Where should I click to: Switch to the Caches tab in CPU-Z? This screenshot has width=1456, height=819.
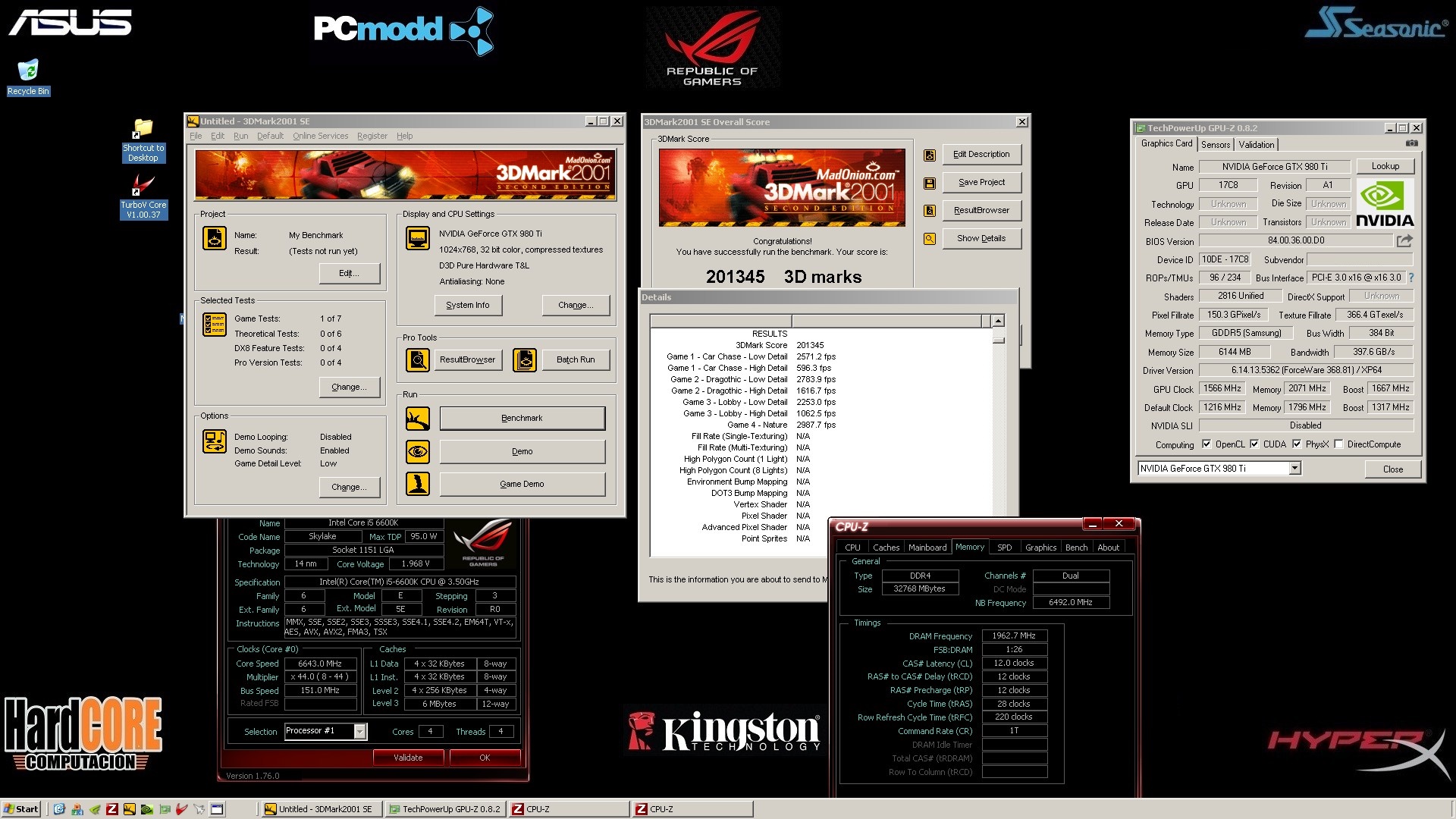[x=886, y=548]
